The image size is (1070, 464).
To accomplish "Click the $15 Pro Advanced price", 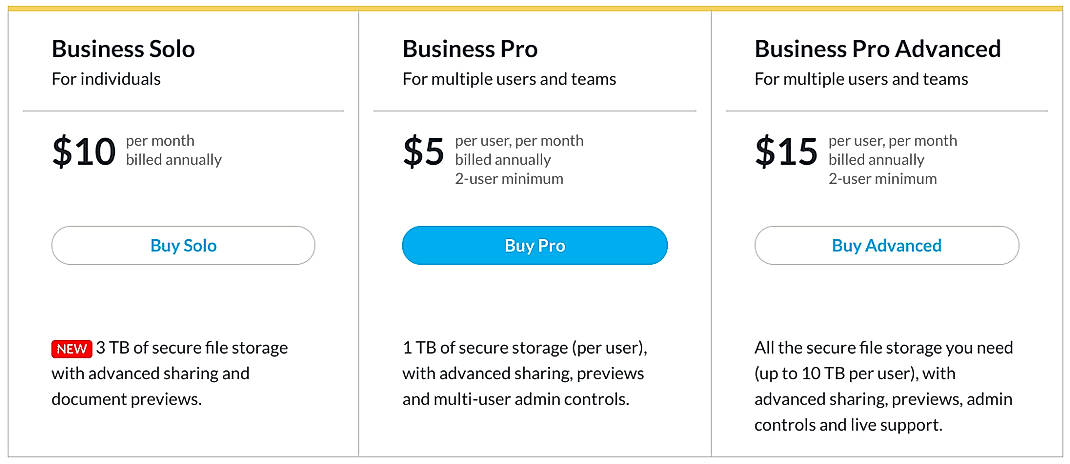I will coord(787,151).
